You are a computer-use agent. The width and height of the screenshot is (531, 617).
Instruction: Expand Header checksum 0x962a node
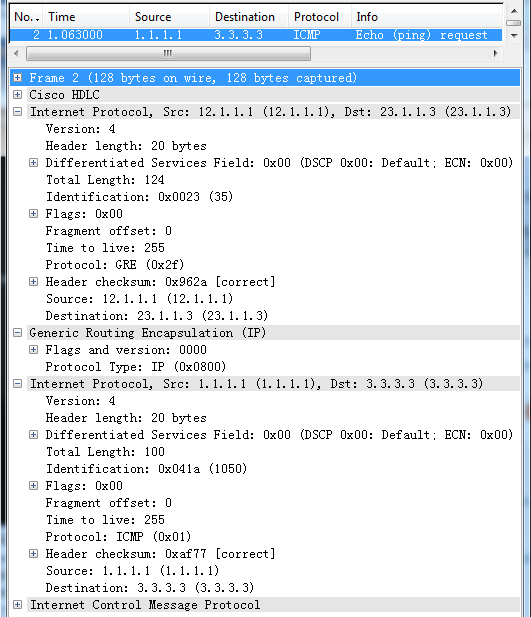point(33,282)
